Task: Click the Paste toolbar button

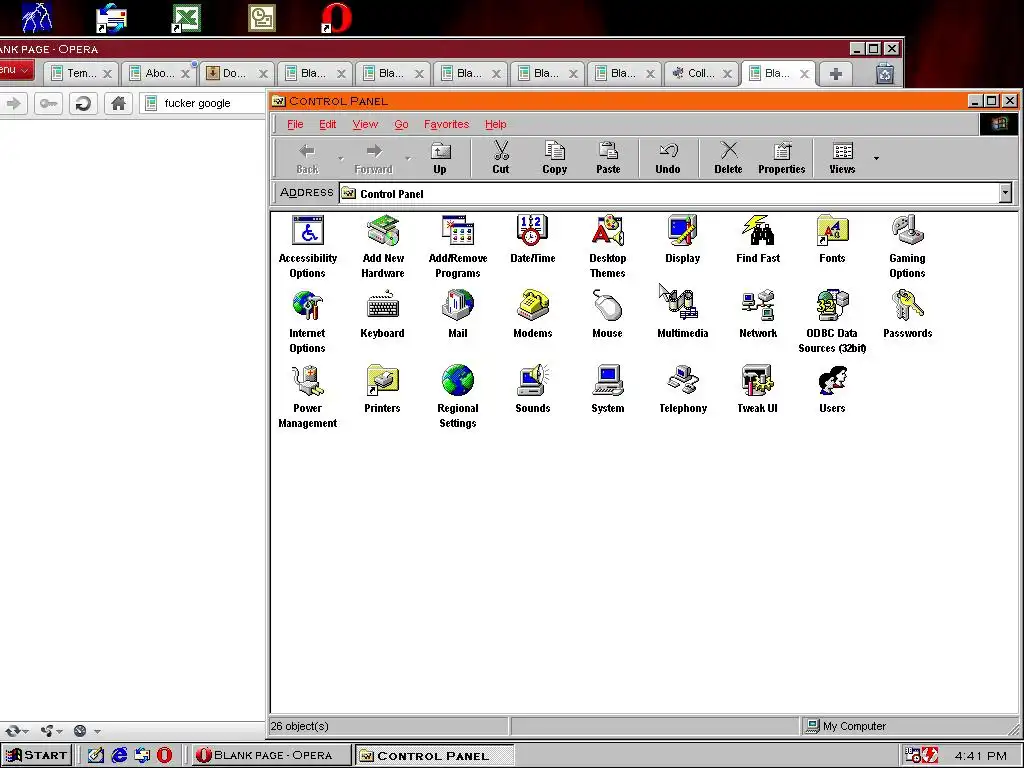Action: (x=608, y=159)
